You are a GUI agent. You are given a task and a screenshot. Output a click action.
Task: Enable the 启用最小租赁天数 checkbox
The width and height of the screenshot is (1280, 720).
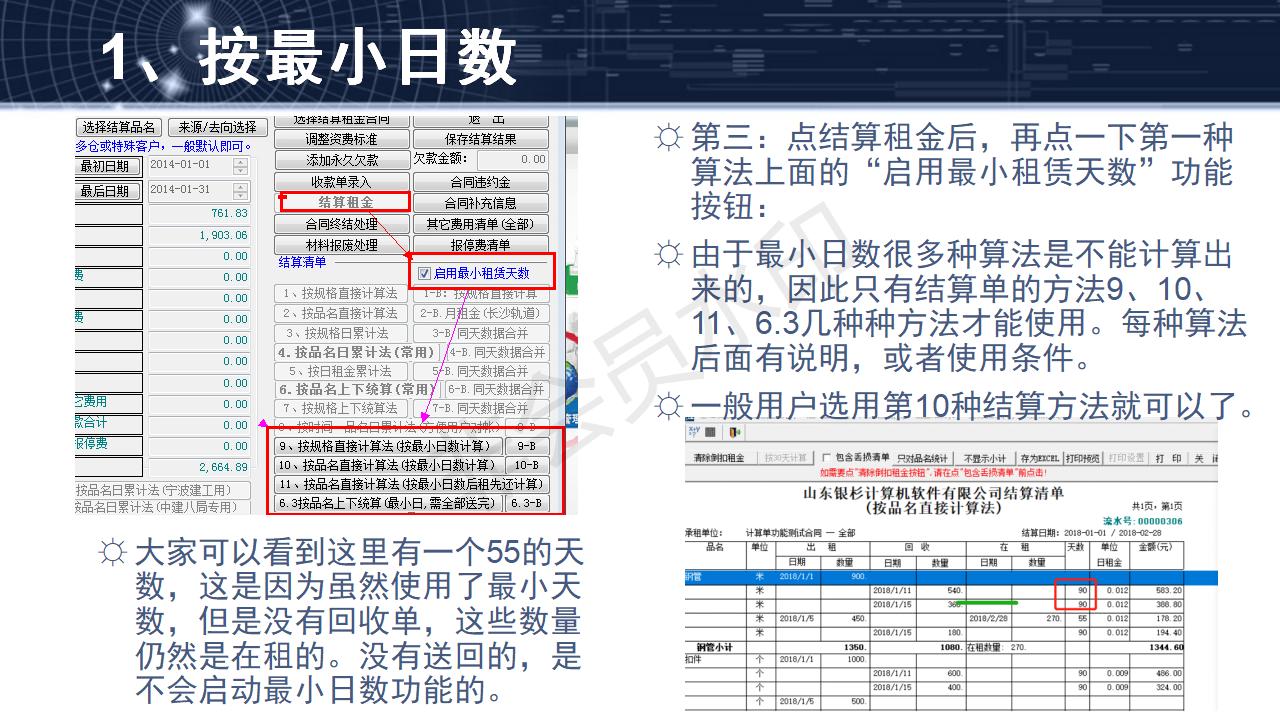[423, 273]
